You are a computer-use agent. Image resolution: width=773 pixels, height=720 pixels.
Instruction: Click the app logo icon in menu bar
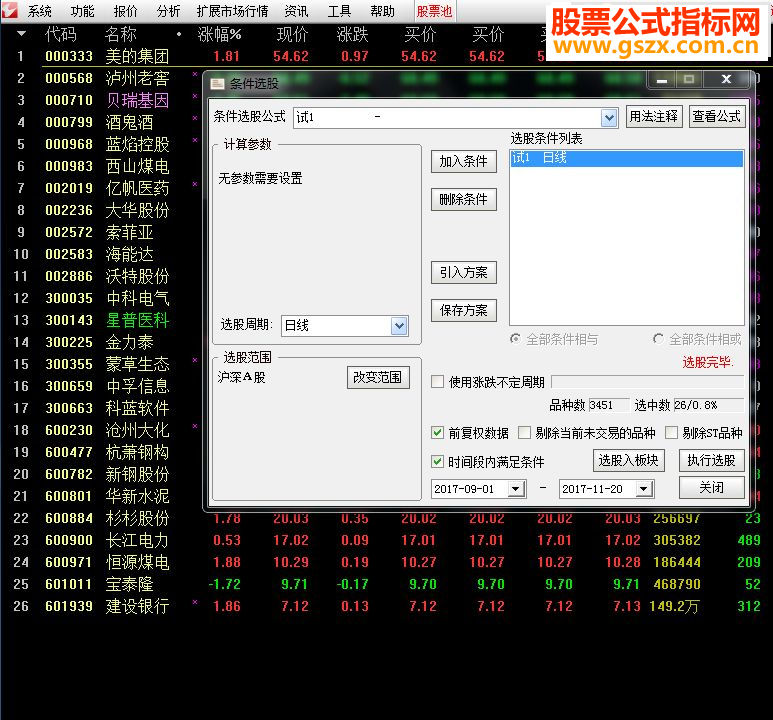[x=9, y=10]
